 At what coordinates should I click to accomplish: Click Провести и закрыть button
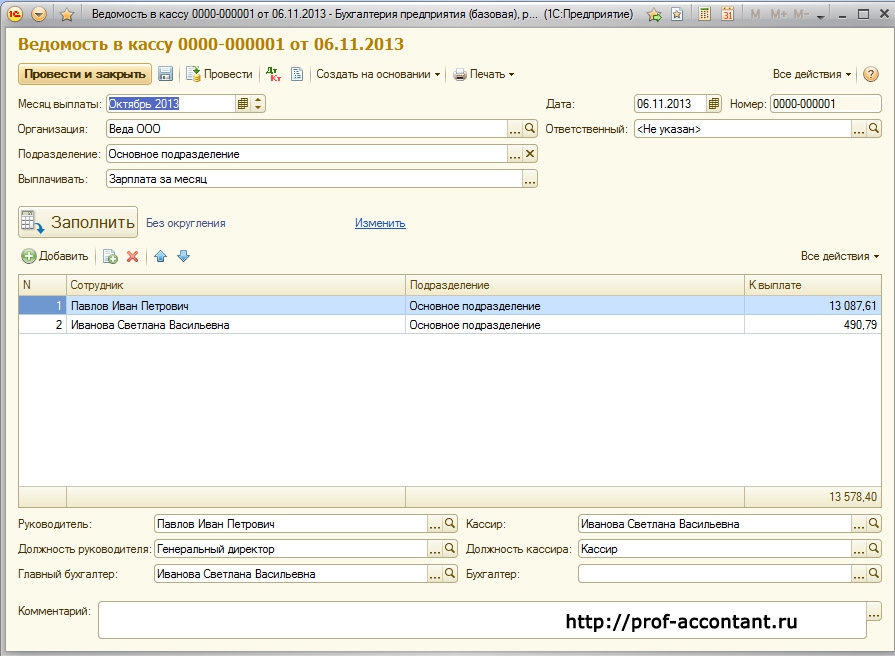coord(84,74)
